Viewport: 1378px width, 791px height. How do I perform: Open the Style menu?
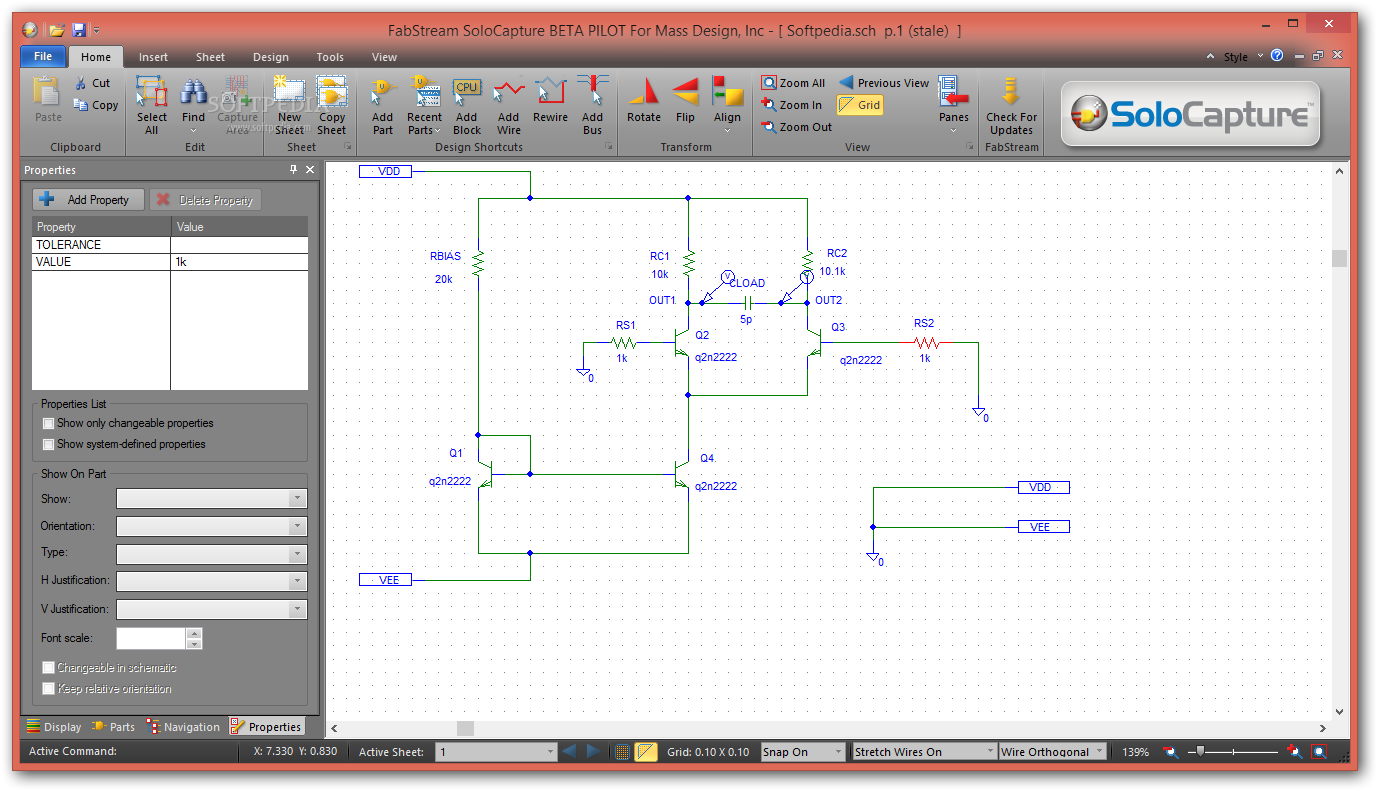pos(1236,57)
